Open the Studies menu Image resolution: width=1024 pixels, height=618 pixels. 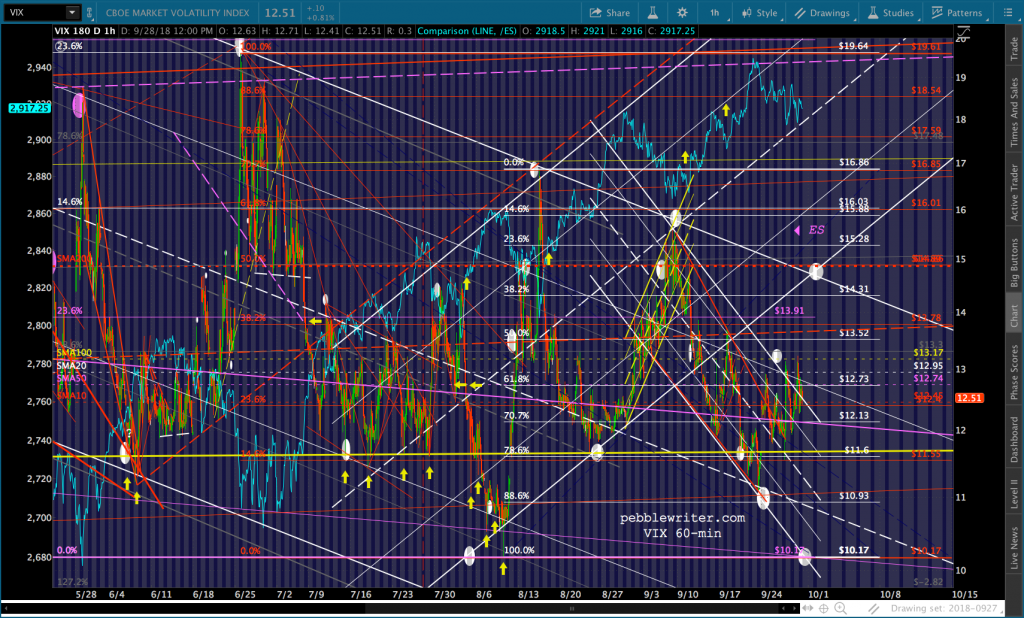coord(891,12)
